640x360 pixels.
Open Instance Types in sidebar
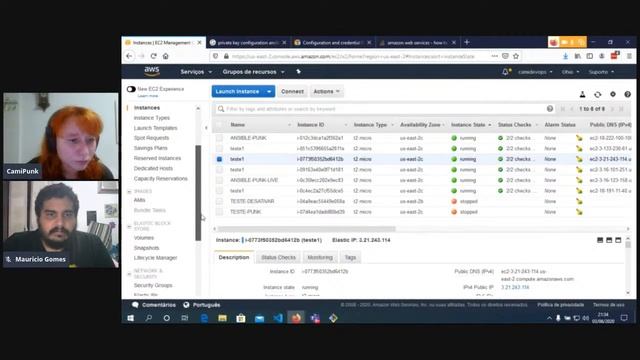coord(151,118)
